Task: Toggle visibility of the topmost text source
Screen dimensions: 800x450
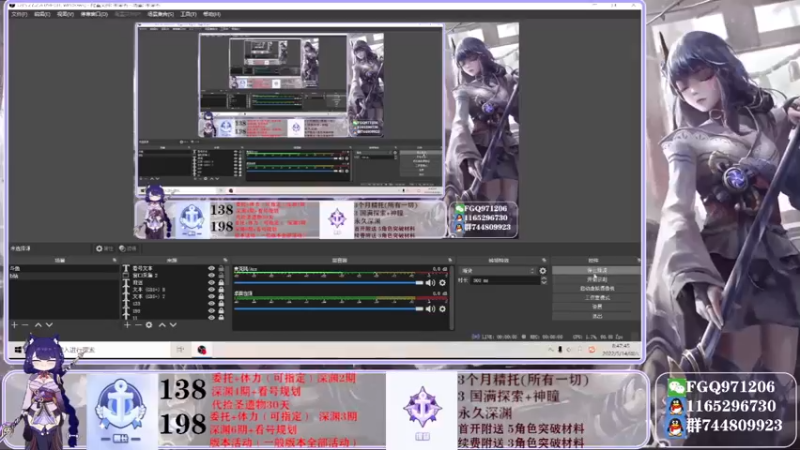Action: tap(211, 268)
